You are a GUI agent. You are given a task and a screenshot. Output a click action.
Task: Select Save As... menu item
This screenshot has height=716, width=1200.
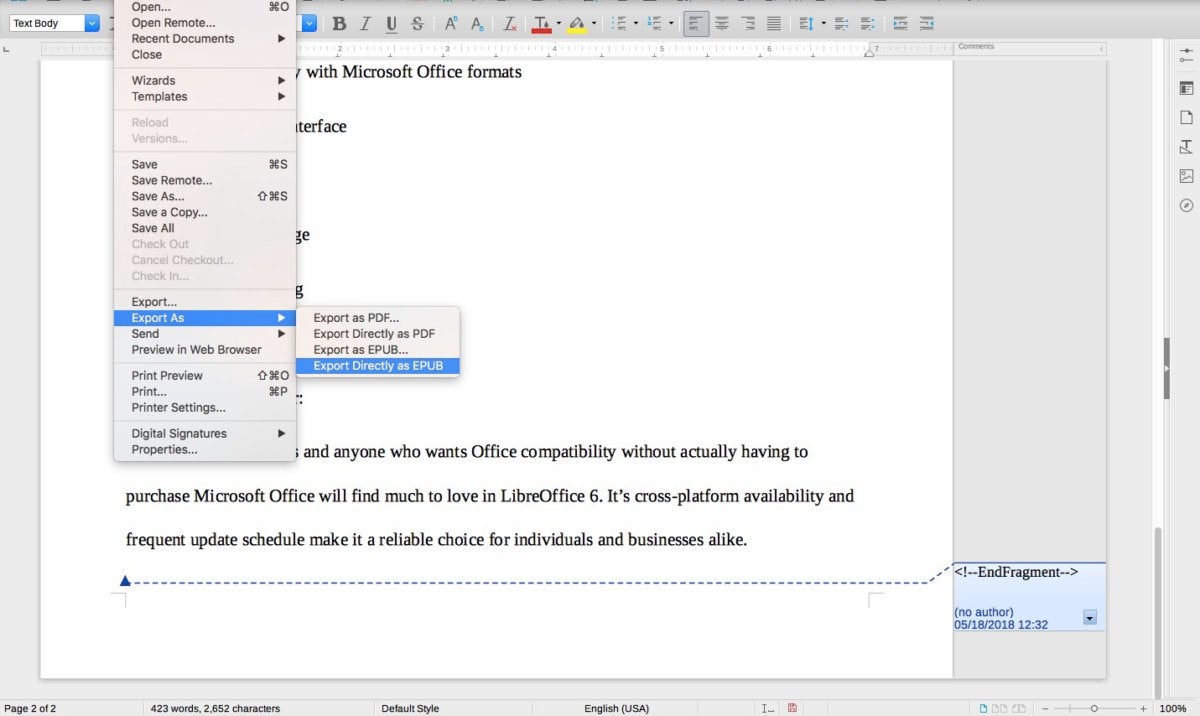tap(205, 196)
